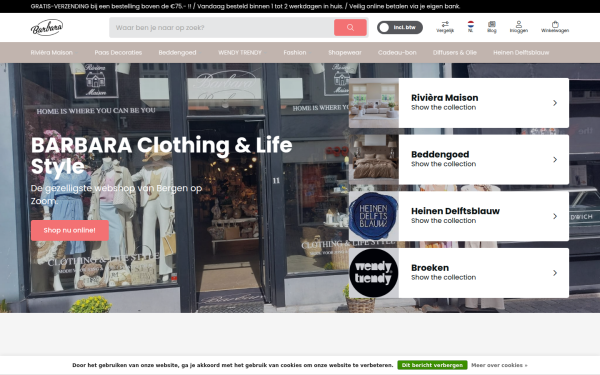Open the Beddengoed card title
The width and height of the screenshot is (600, 375).
click(x=440, y=155)
